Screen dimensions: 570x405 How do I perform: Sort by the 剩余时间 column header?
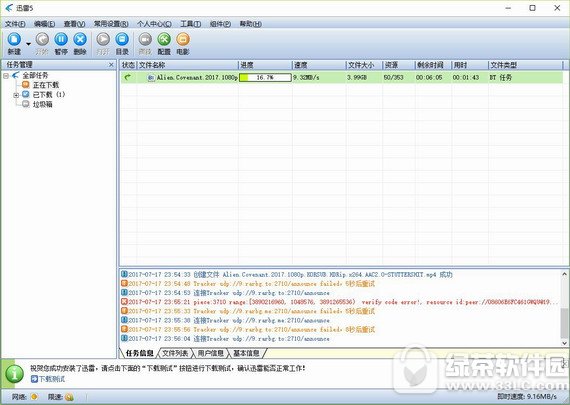[x=434, y=65]
